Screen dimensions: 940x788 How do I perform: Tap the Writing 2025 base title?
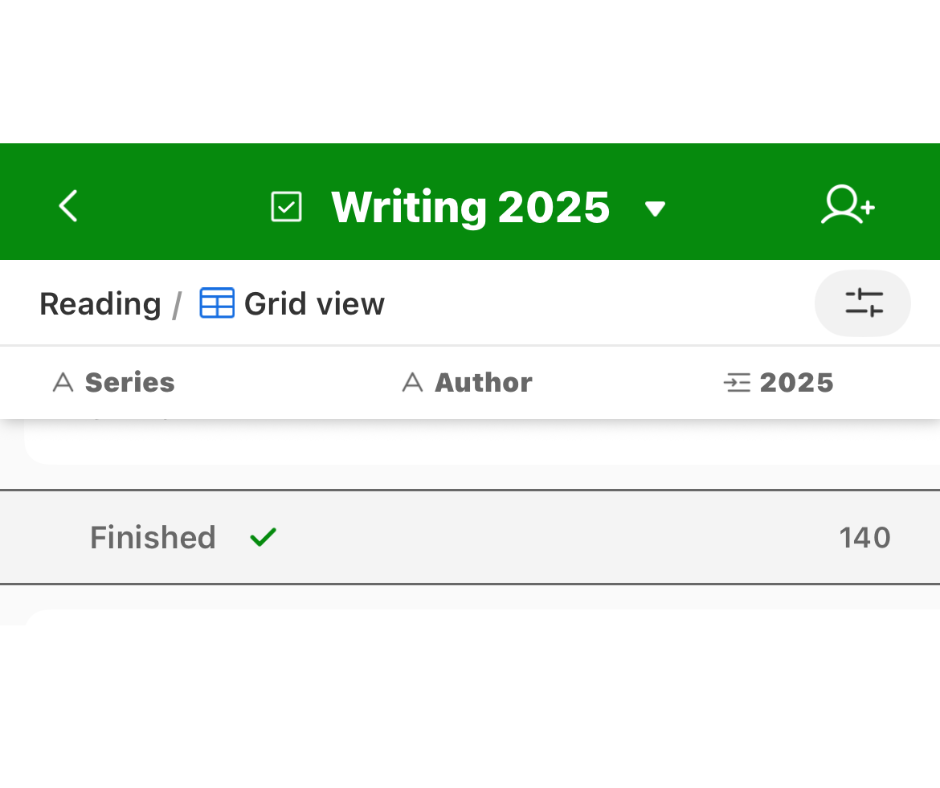coord(470,207)
